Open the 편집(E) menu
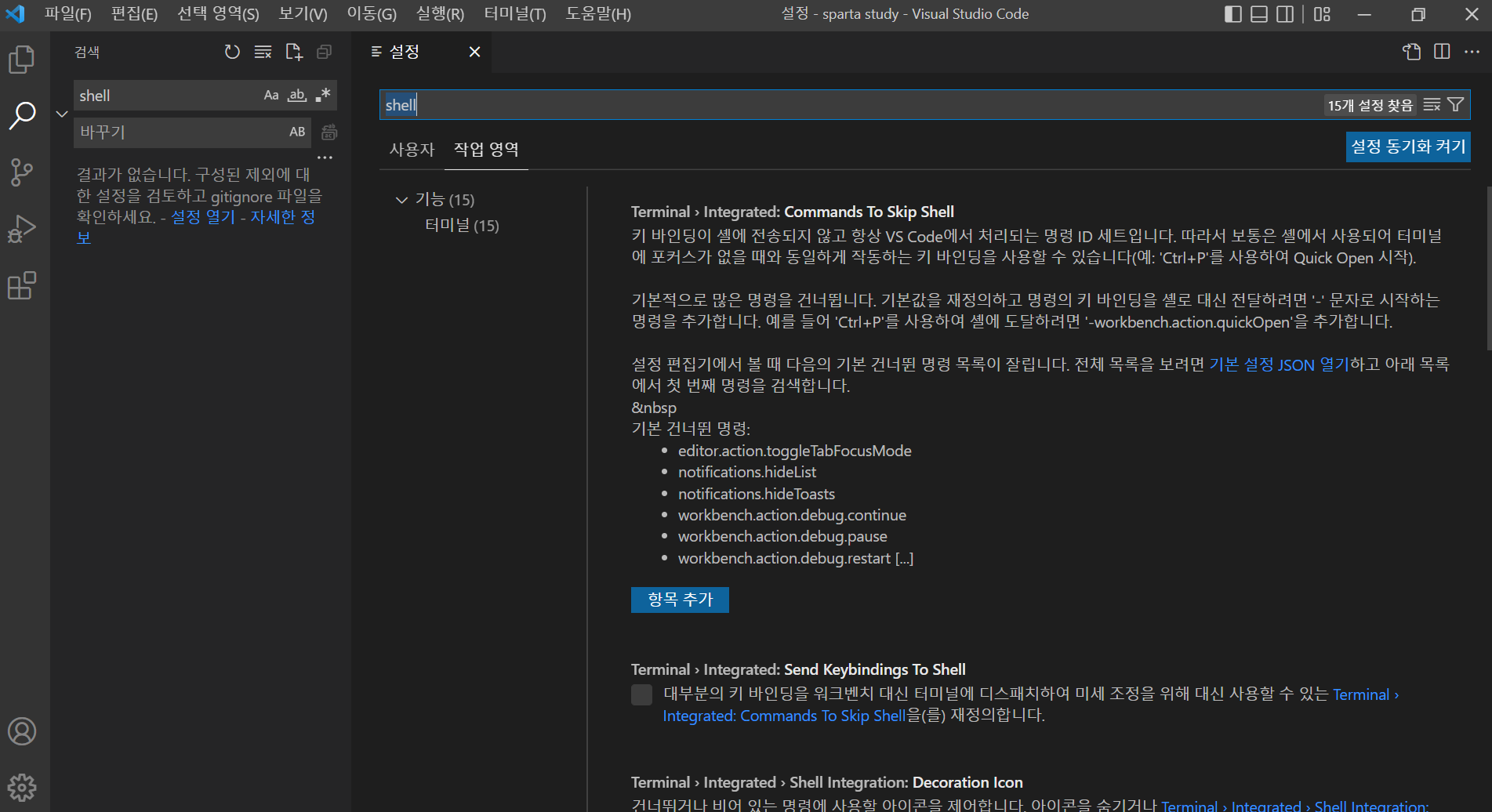Viewport: 1492px width, 812px height. pyautogui.click(x=134, y=14)
